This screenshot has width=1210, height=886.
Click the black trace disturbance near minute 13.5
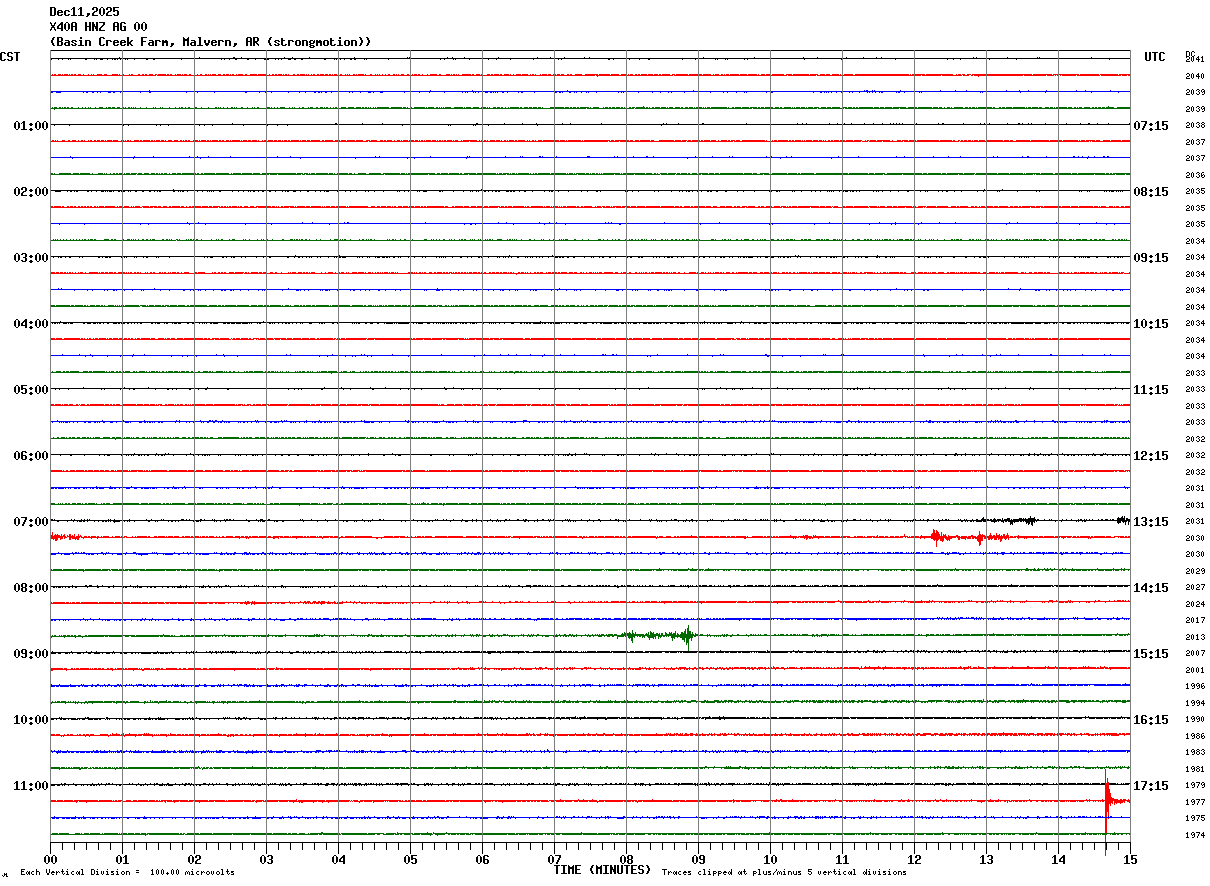pos(1008,520)
